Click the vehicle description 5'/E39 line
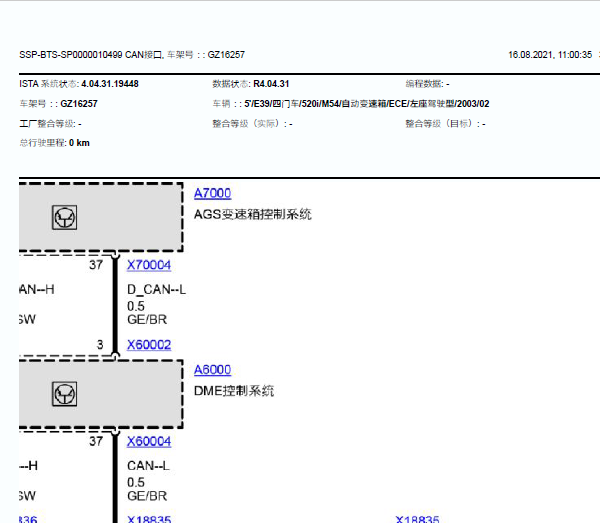The height and width of the screenshot is (523, 600). [x=367, y=104]
